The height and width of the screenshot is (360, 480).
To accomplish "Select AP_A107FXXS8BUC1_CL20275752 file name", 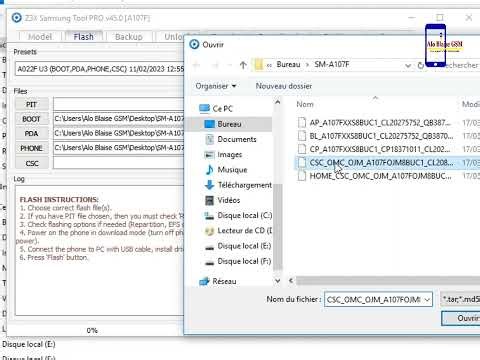I will point(380,122).
